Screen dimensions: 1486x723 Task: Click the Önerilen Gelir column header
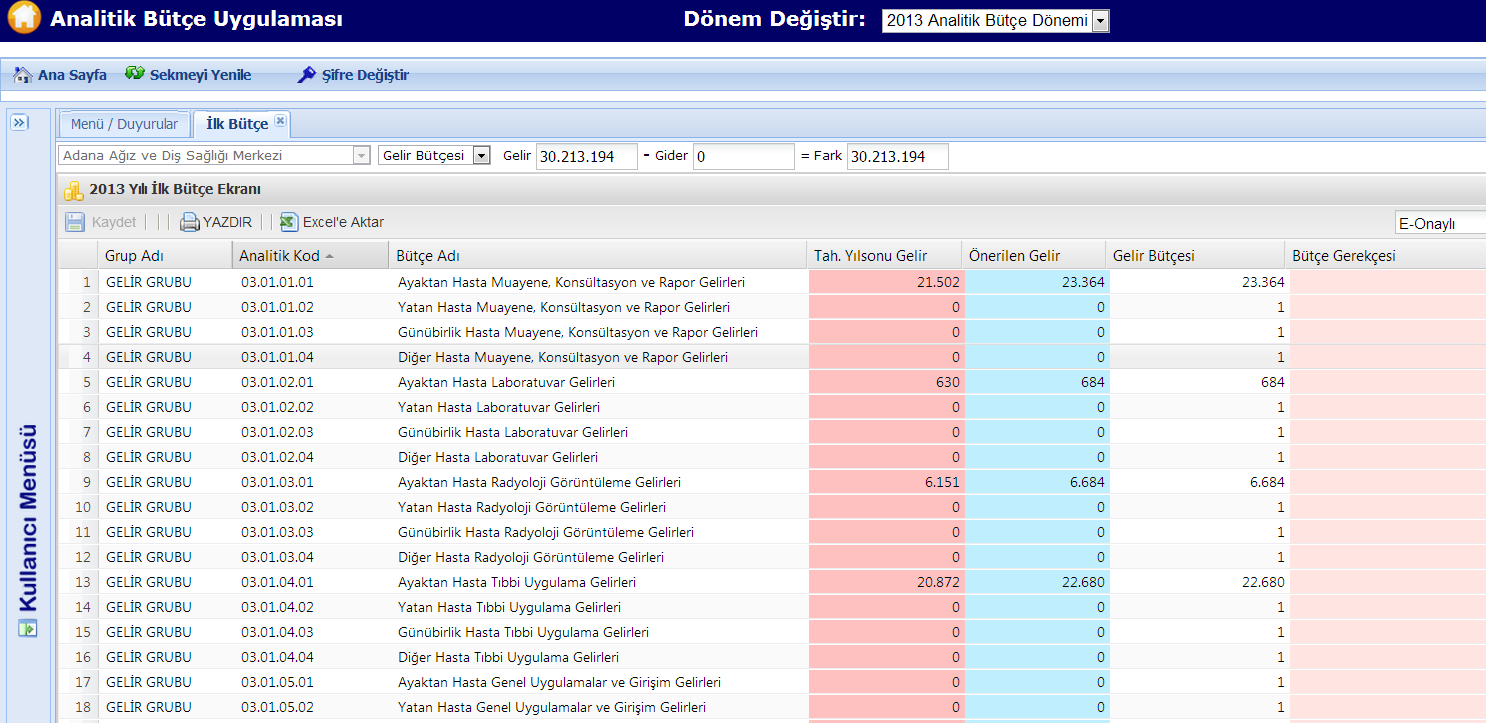click(1033, 256)
